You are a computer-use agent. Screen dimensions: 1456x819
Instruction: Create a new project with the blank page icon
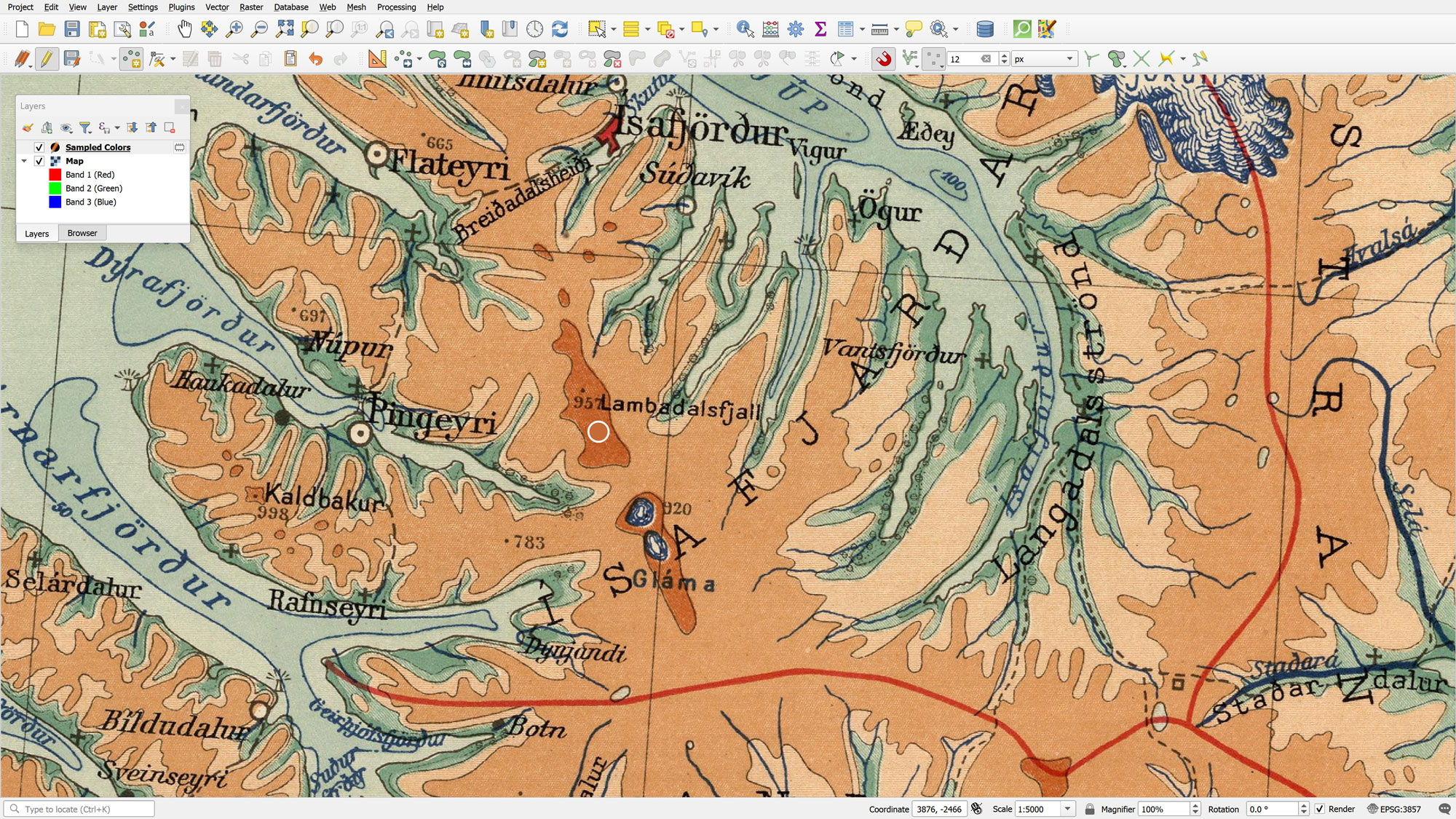tap(22, 29)
